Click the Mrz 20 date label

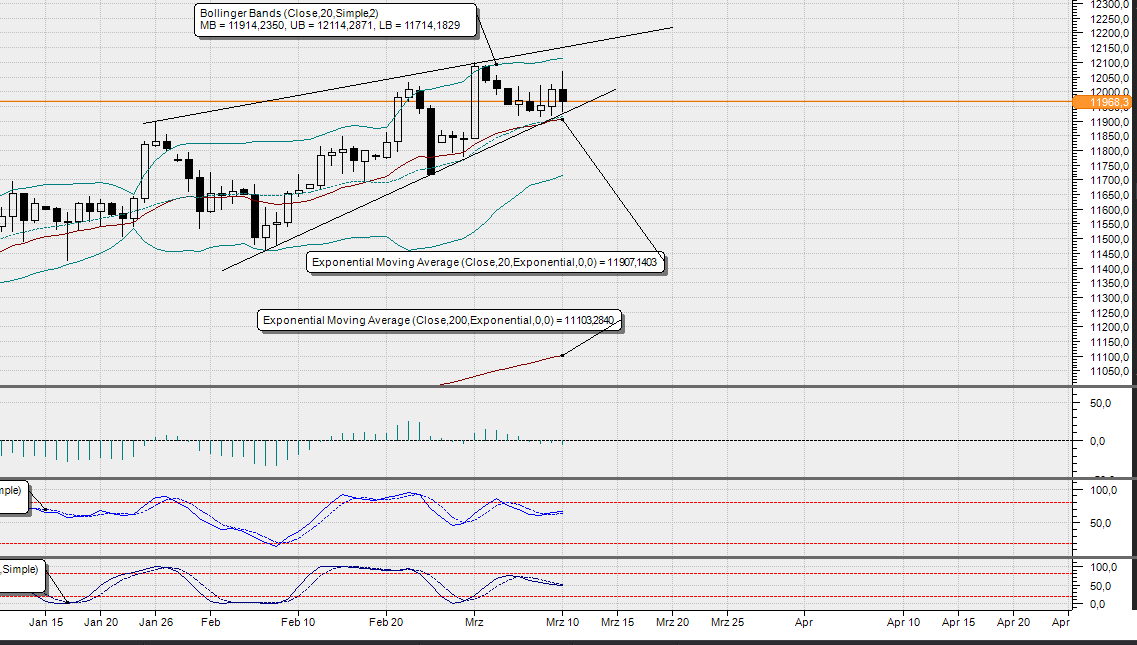(673, 622)
